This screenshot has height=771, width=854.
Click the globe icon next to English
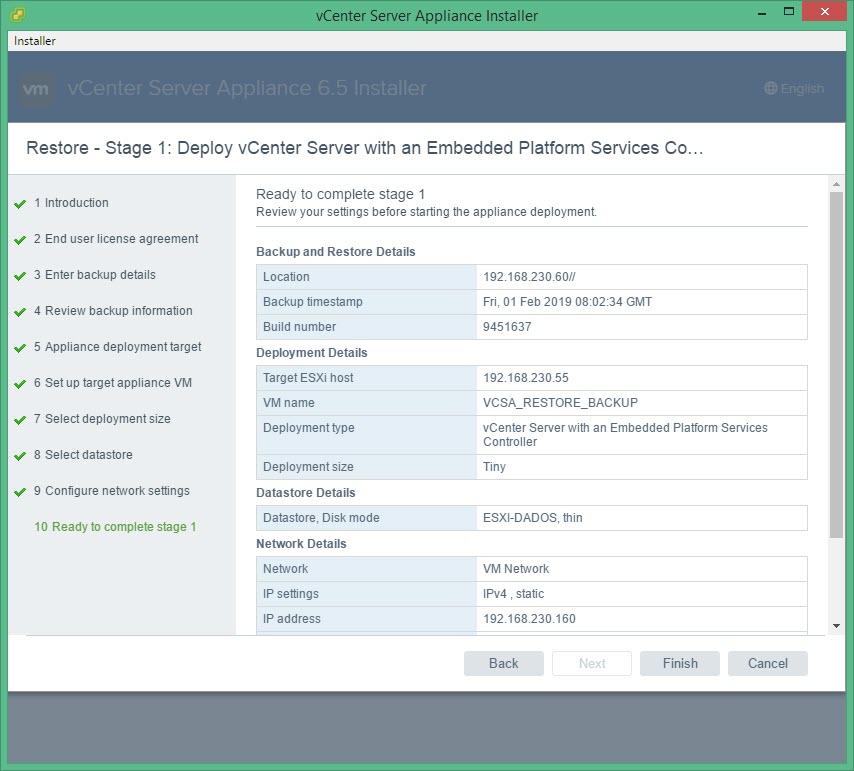click(770, 89)
